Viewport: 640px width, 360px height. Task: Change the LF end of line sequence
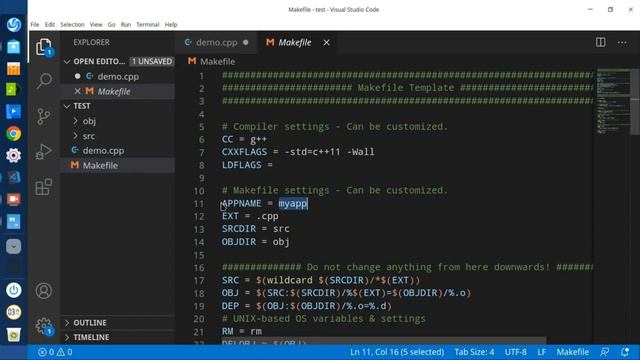(x=541, y=352)
